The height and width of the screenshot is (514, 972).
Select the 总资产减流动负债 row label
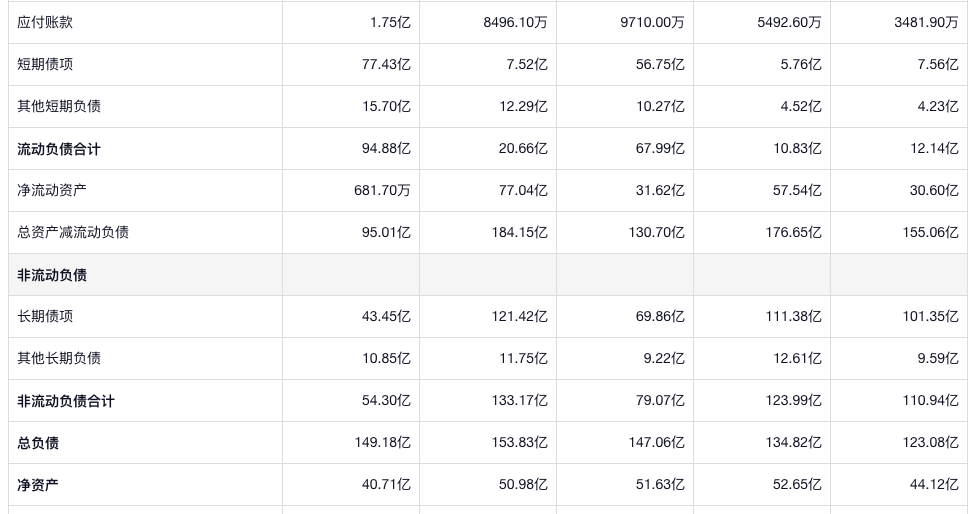(73, 232)
